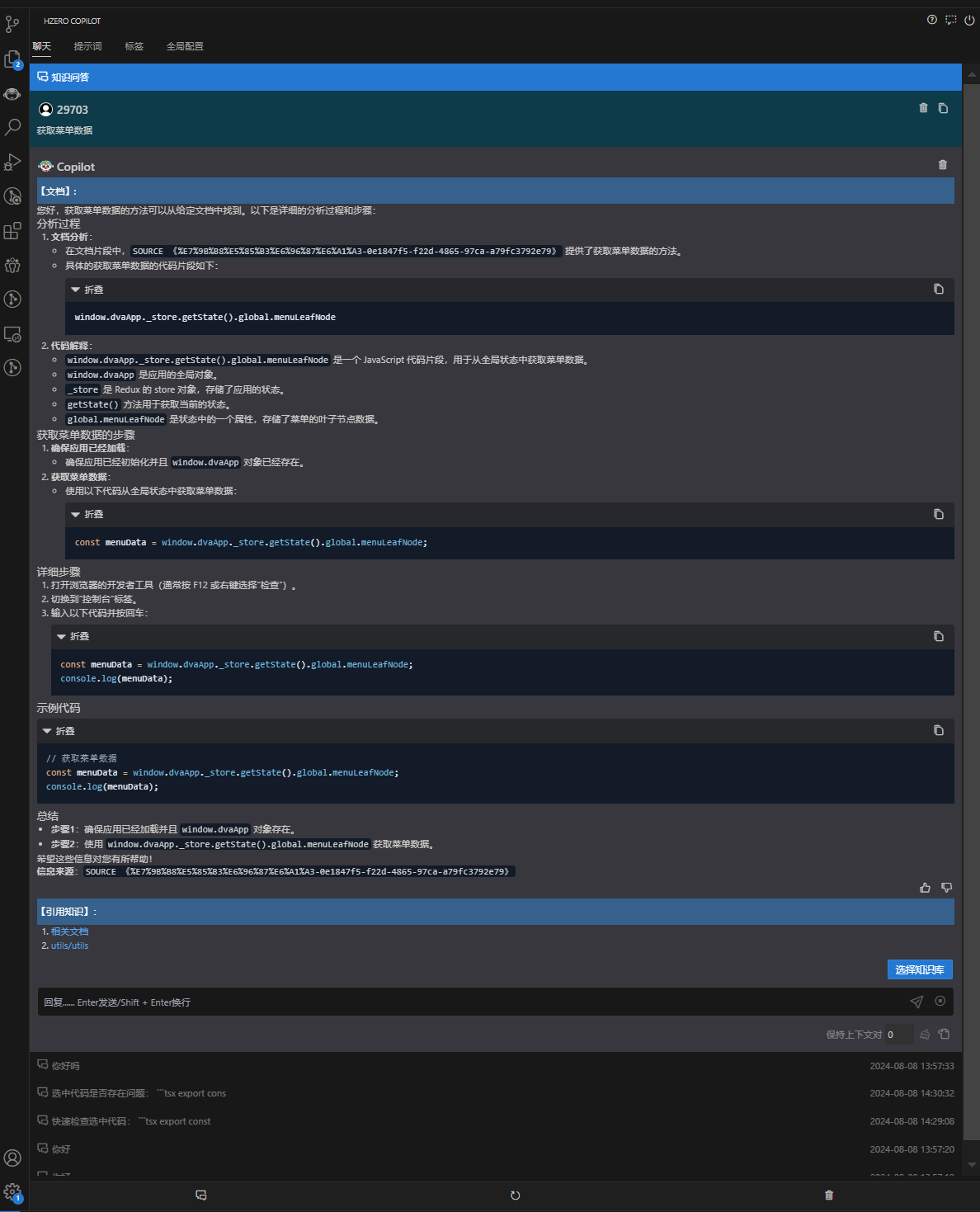Open history chat 你好 from 13:57:20
The height and width of the screenshot is (1212, 980).
496,1149
